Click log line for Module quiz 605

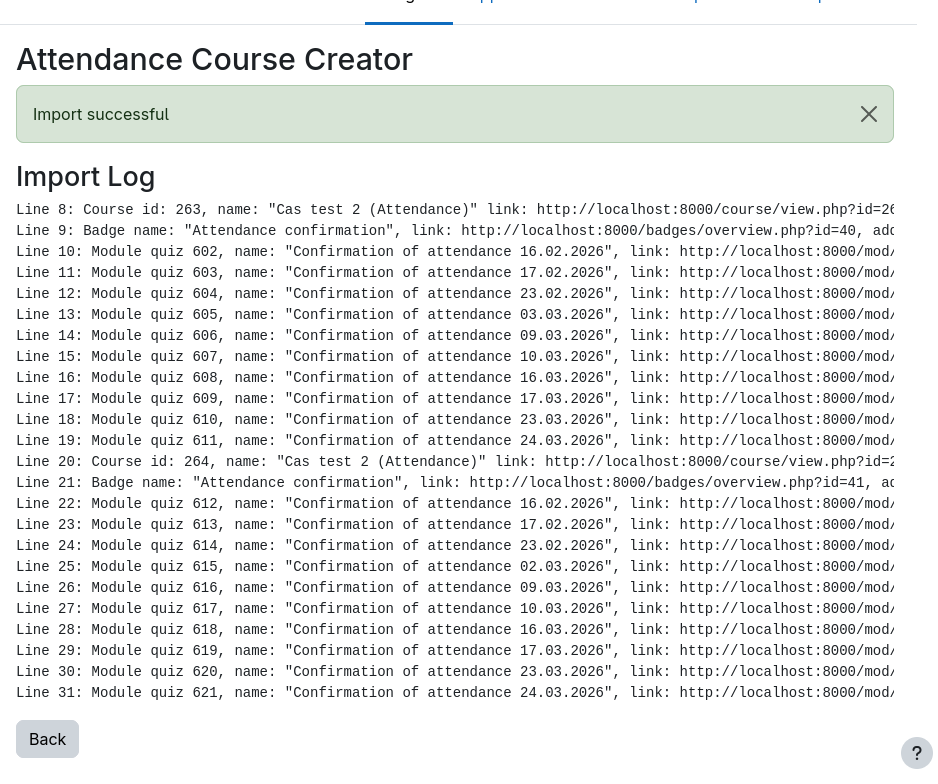pyautogui.click(x=455, y=314)
